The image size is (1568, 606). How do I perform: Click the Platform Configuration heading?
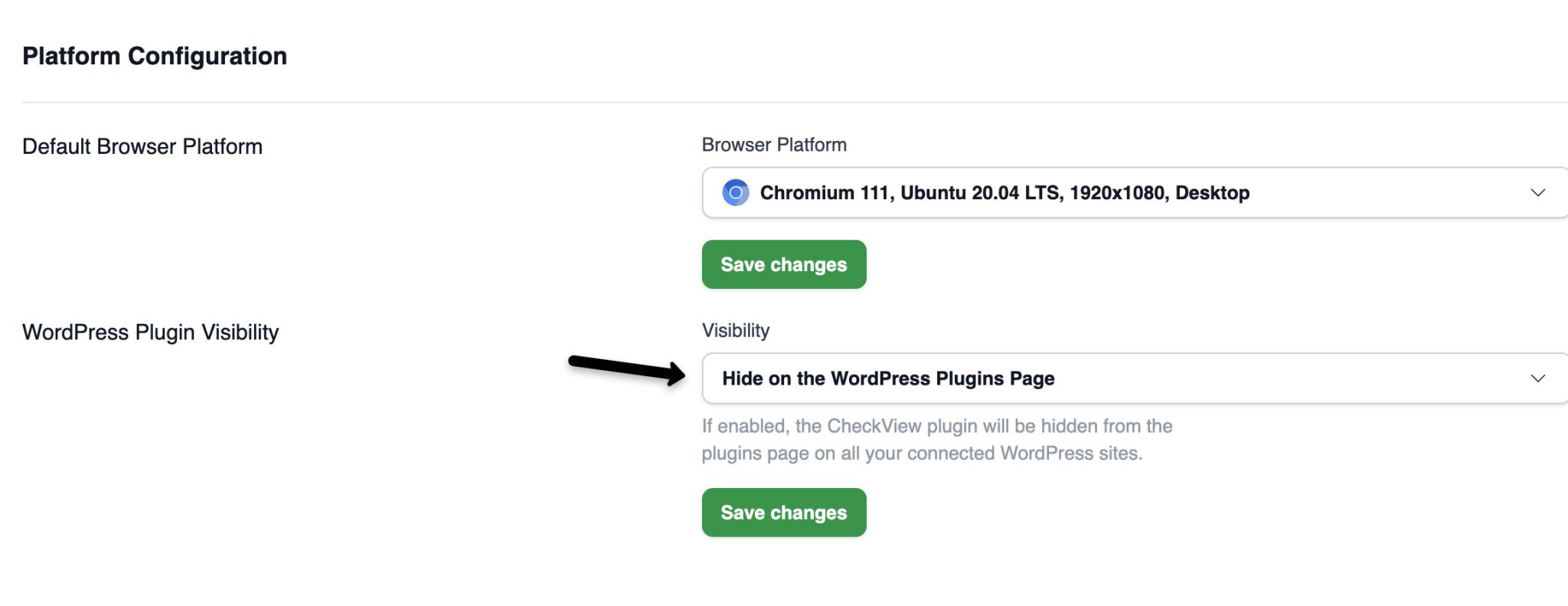point(155,54)
